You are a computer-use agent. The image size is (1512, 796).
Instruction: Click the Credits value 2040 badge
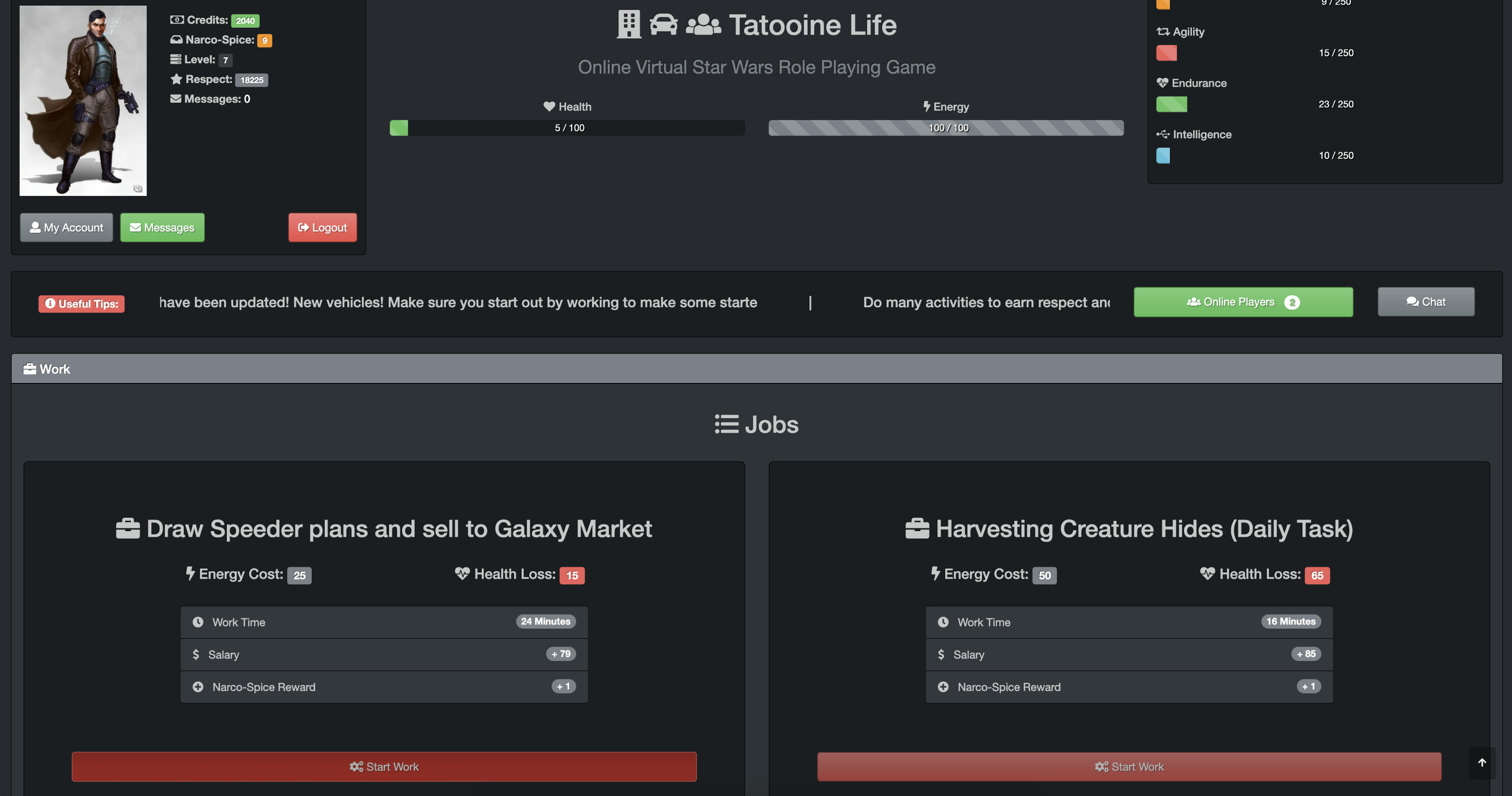point(245,21)
